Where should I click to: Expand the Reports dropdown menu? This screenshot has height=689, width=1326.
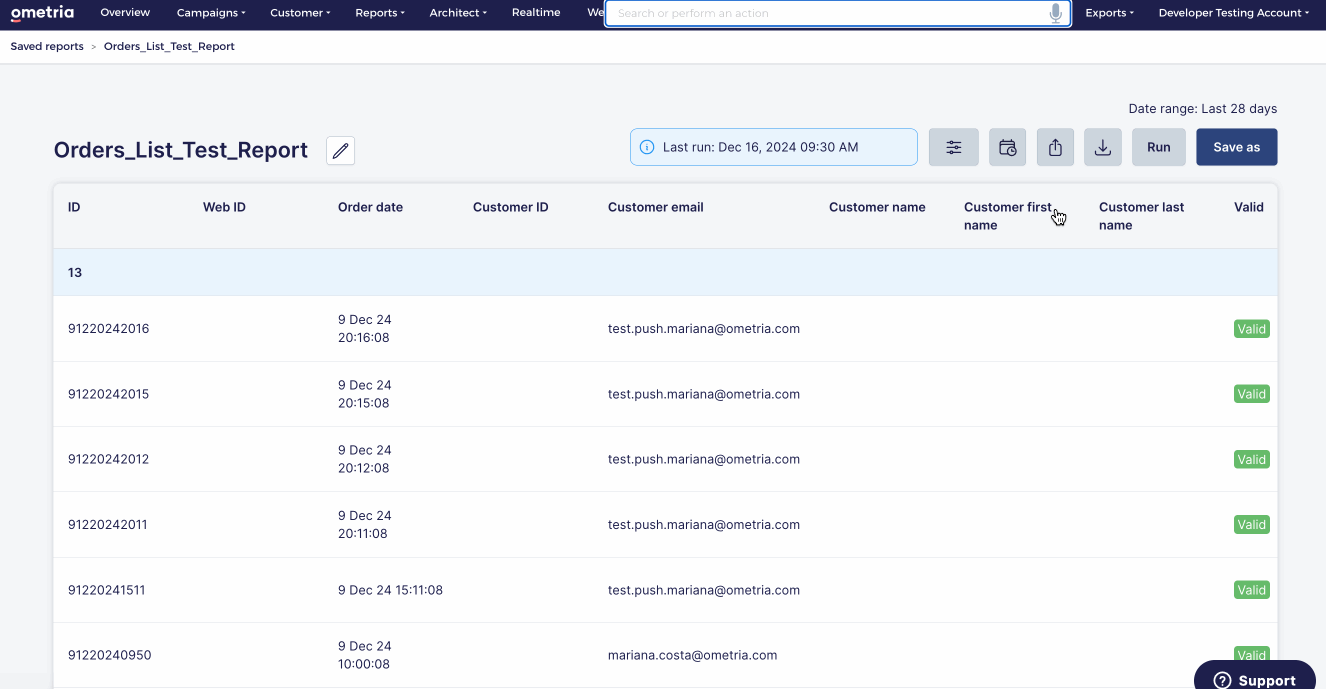point(380,13)
